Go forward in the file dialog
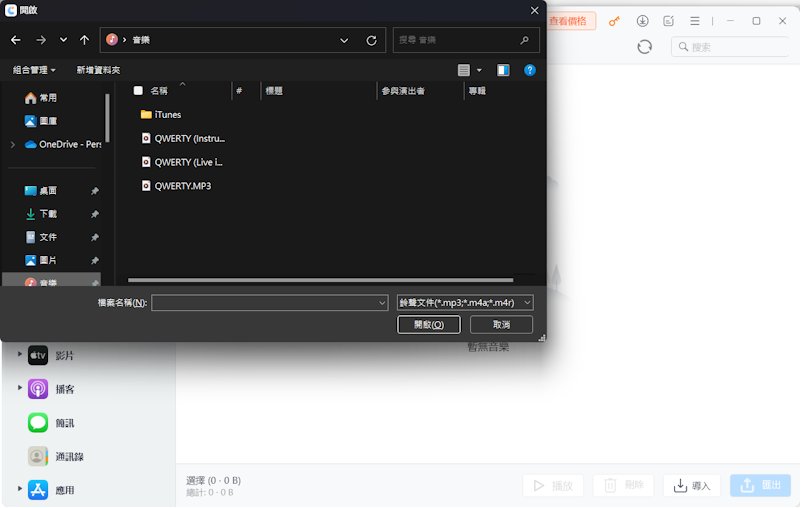 (x=41, y=40)
